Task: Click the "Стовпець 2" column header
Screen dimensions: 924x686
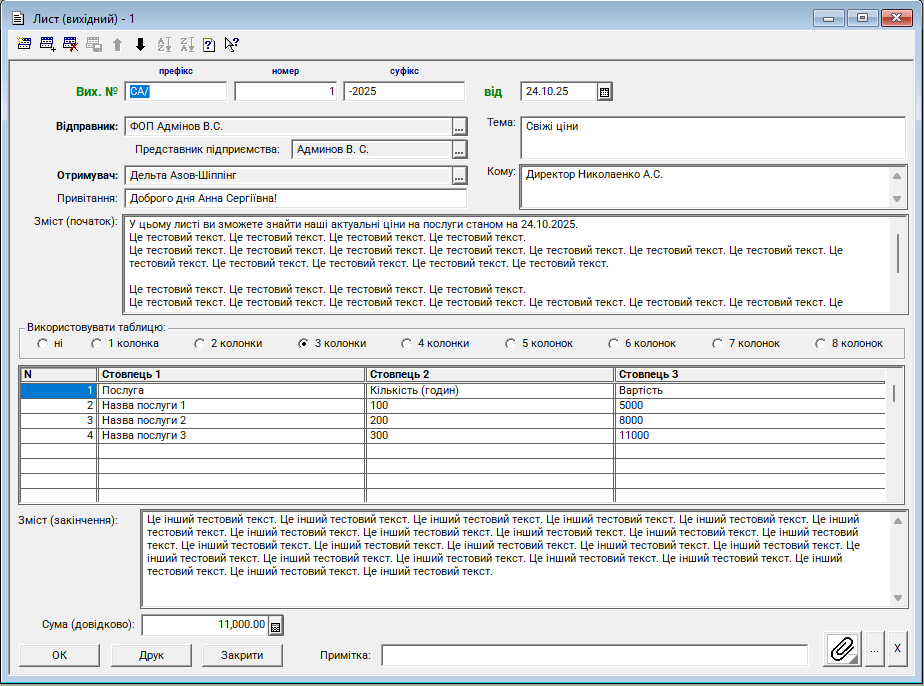Action: (x=490, y=374)
